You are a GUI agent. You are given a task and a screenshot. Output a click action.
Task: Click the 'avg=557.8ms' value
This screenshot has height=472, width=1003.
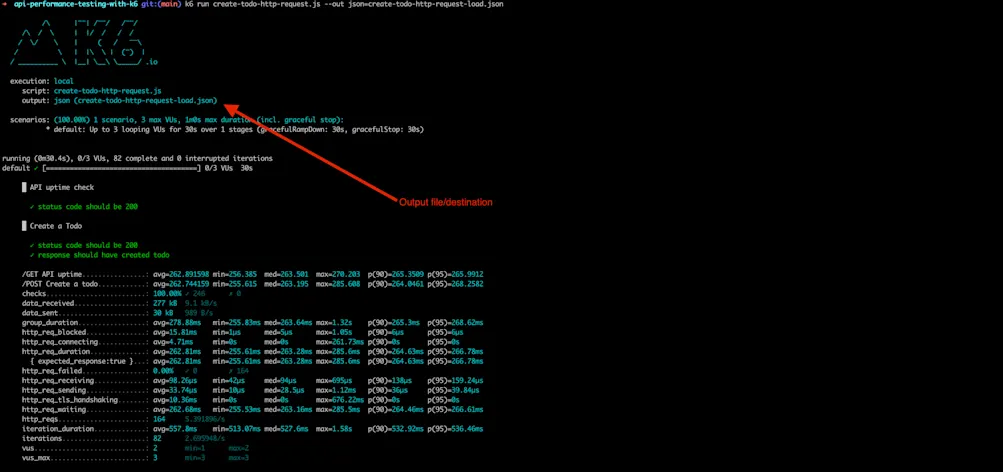(x=175, y=429)
